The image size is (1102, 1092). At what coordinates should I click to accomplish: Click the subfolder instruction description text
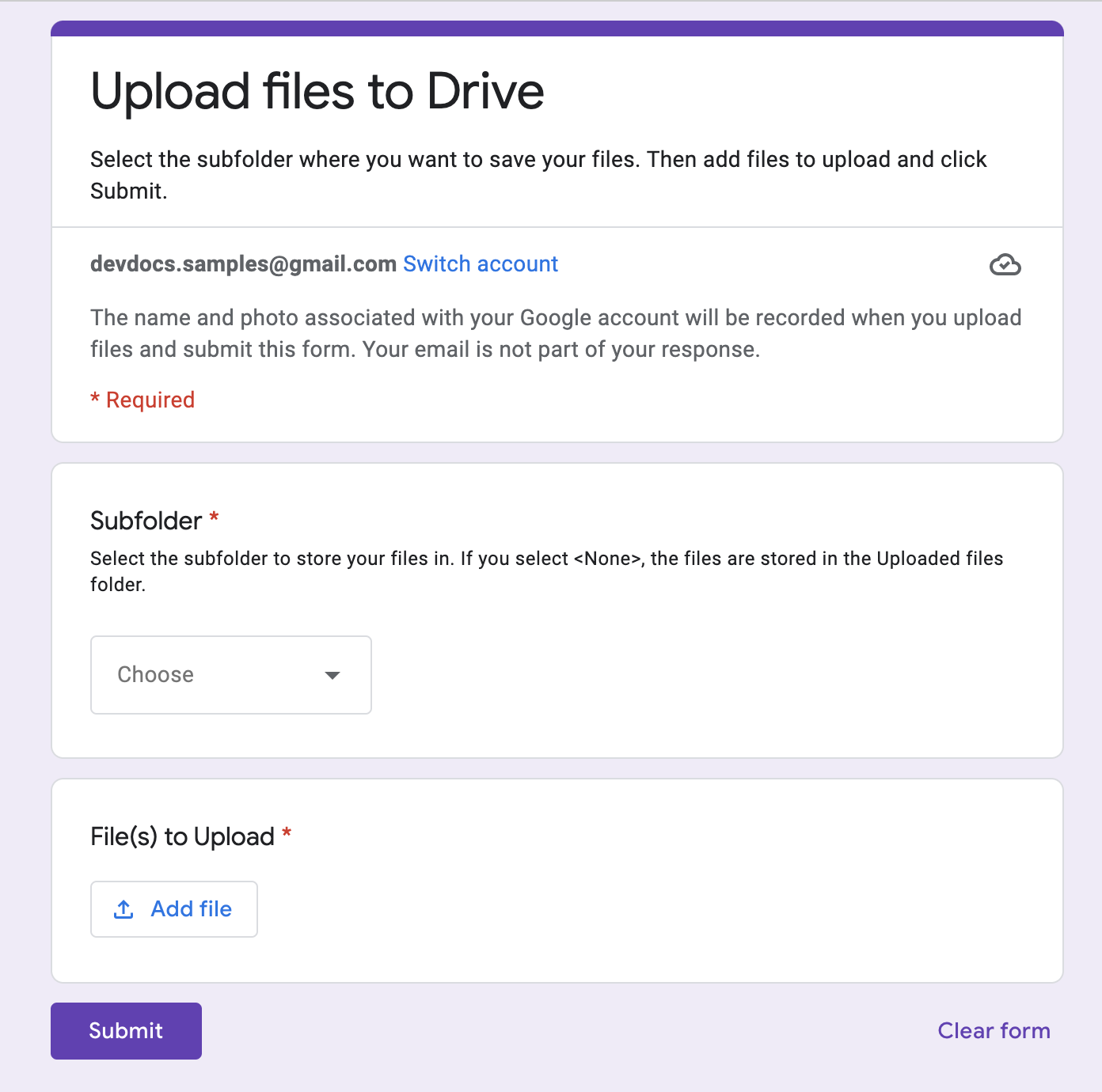click(x=546, y=571)
